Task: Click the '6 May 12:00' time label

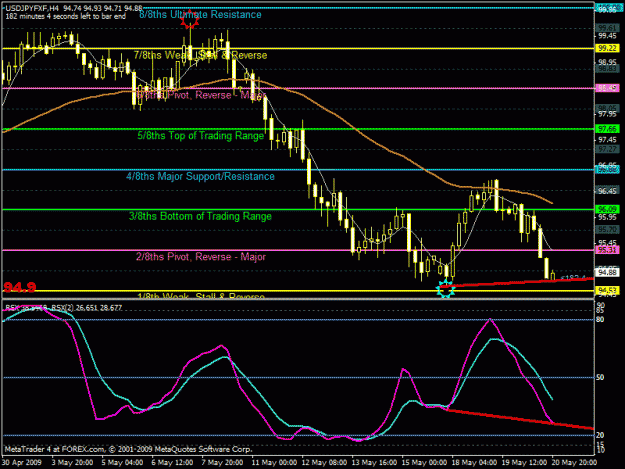Action: pos(172,463)
